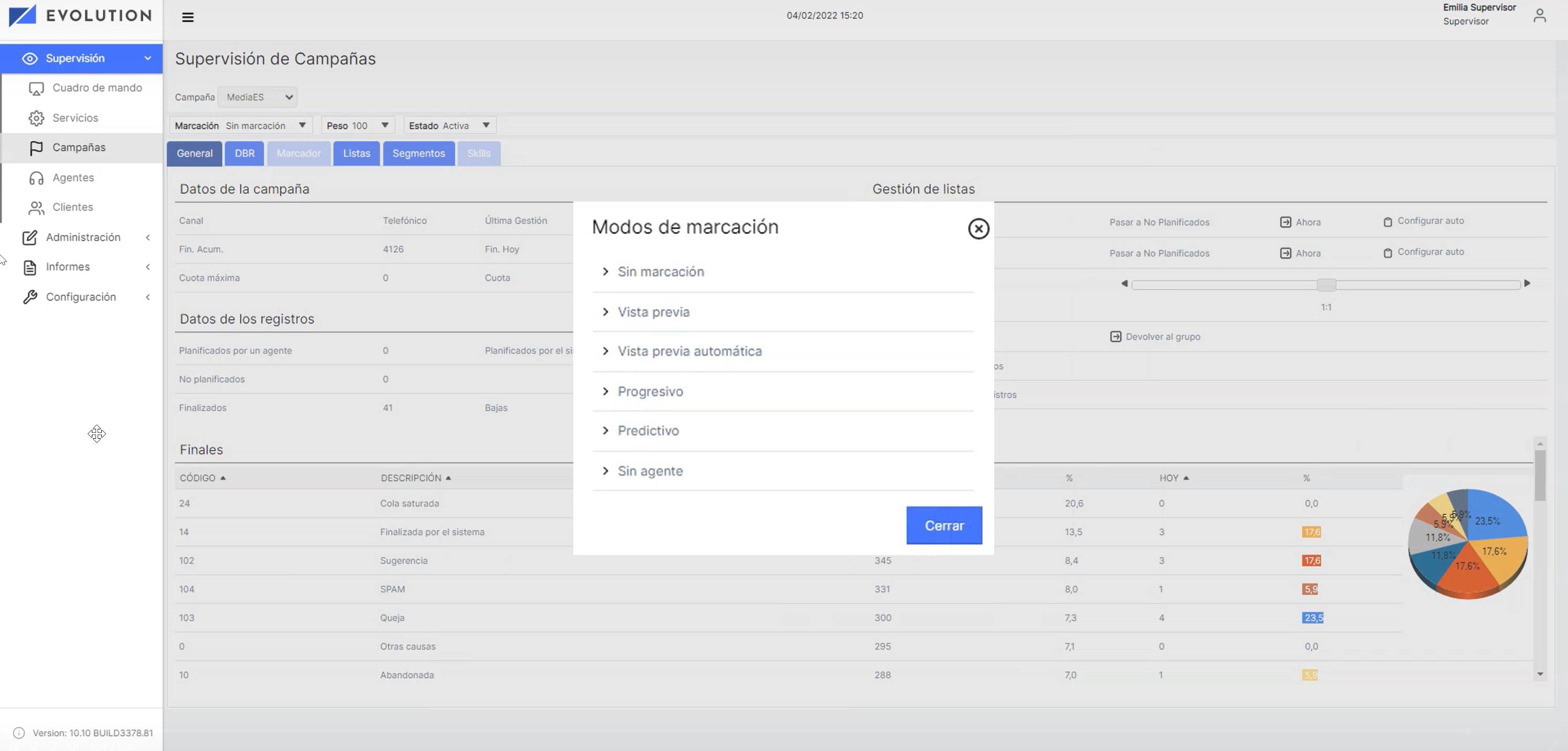Click the Cuadro de mando monitor icon
Image resolution: width=1568 pixels, height=751 pixels.
(37, 88)
